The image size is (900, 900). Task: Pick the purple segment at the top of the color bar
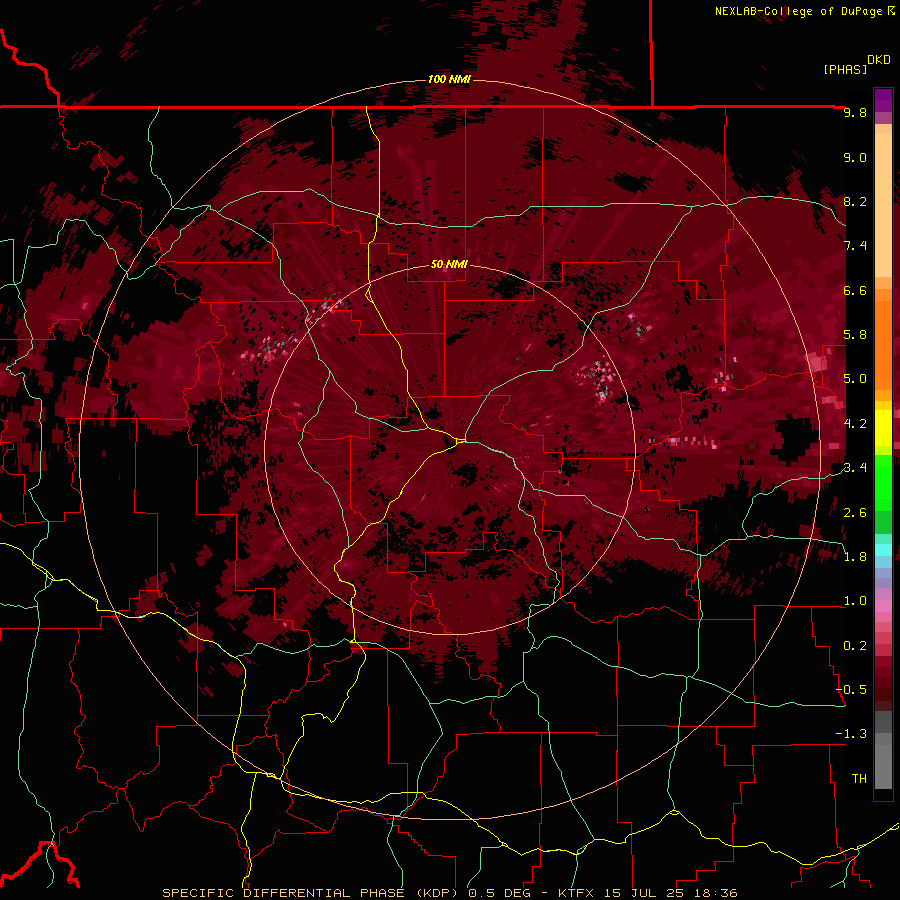pos(883,100)
